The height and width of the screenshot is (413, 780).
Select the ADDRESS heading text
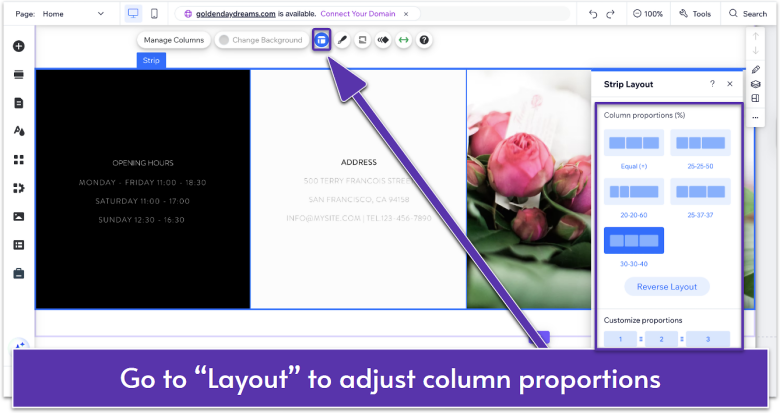click(359, 162)
